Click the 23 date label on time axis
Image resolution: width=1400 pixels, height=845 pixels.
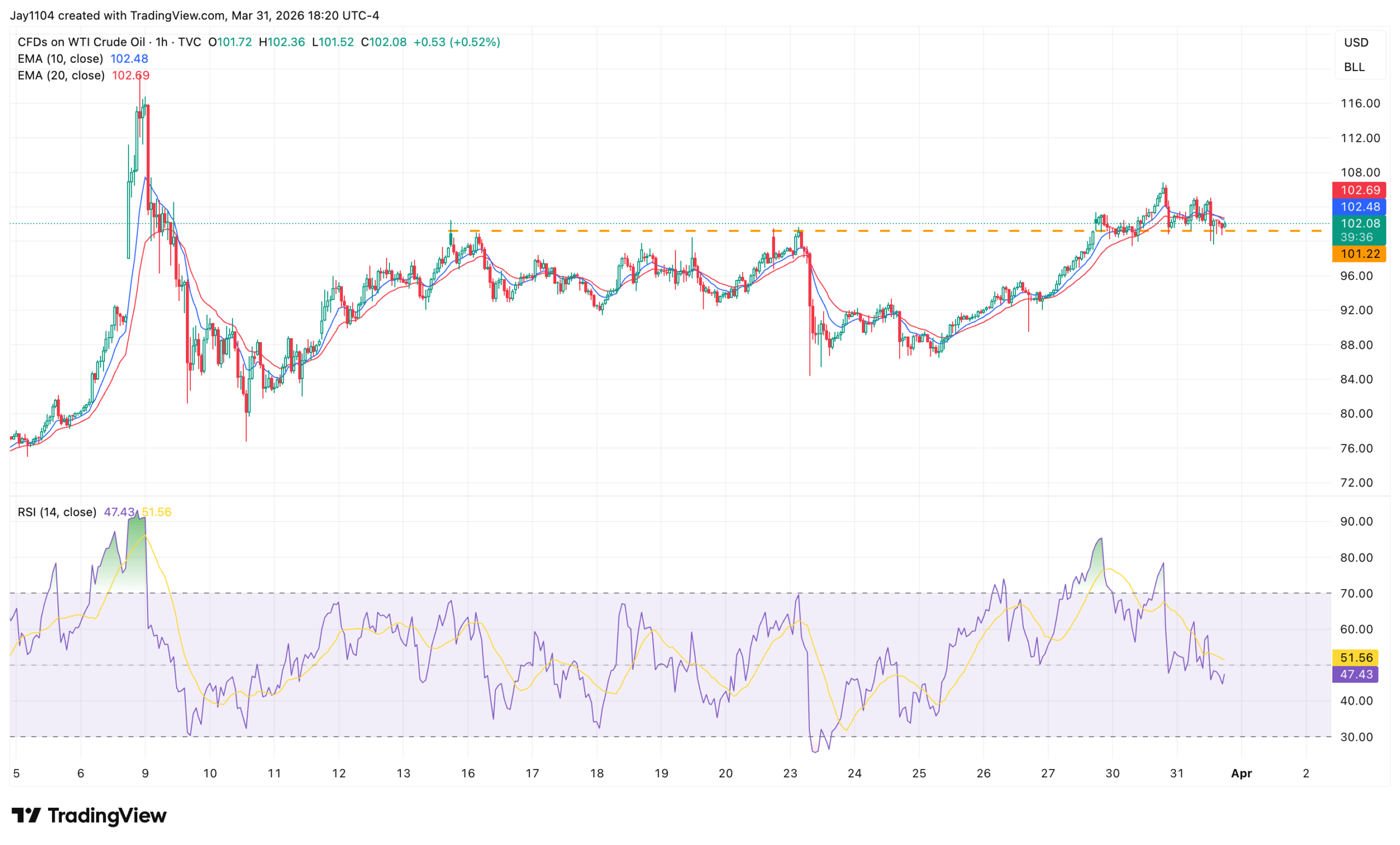click(790, 773)
